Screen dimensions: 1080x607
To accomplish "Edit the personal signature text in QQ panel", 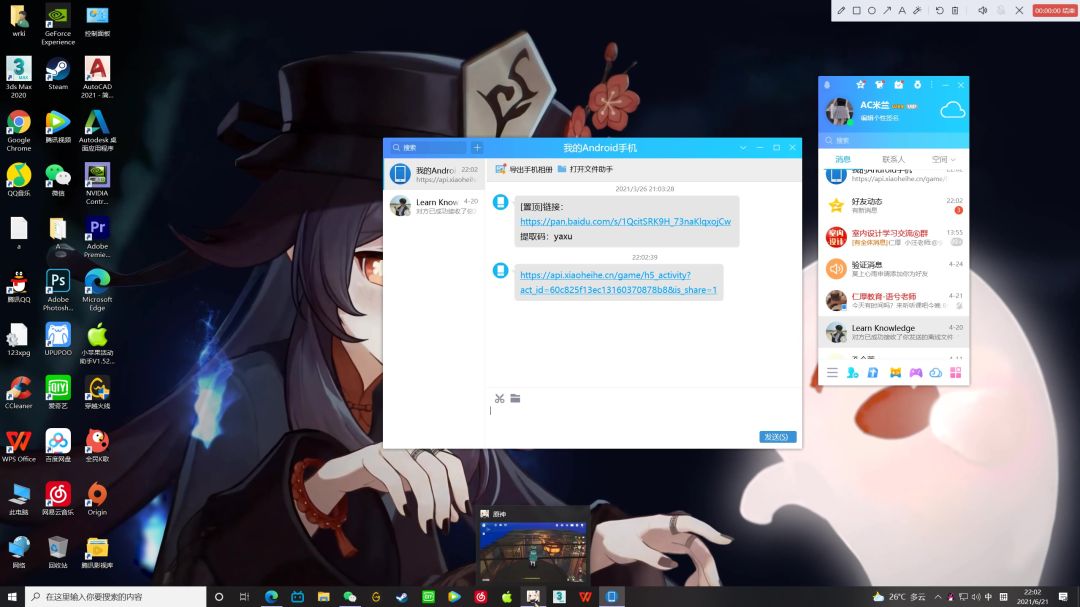I will coord(880,118).
